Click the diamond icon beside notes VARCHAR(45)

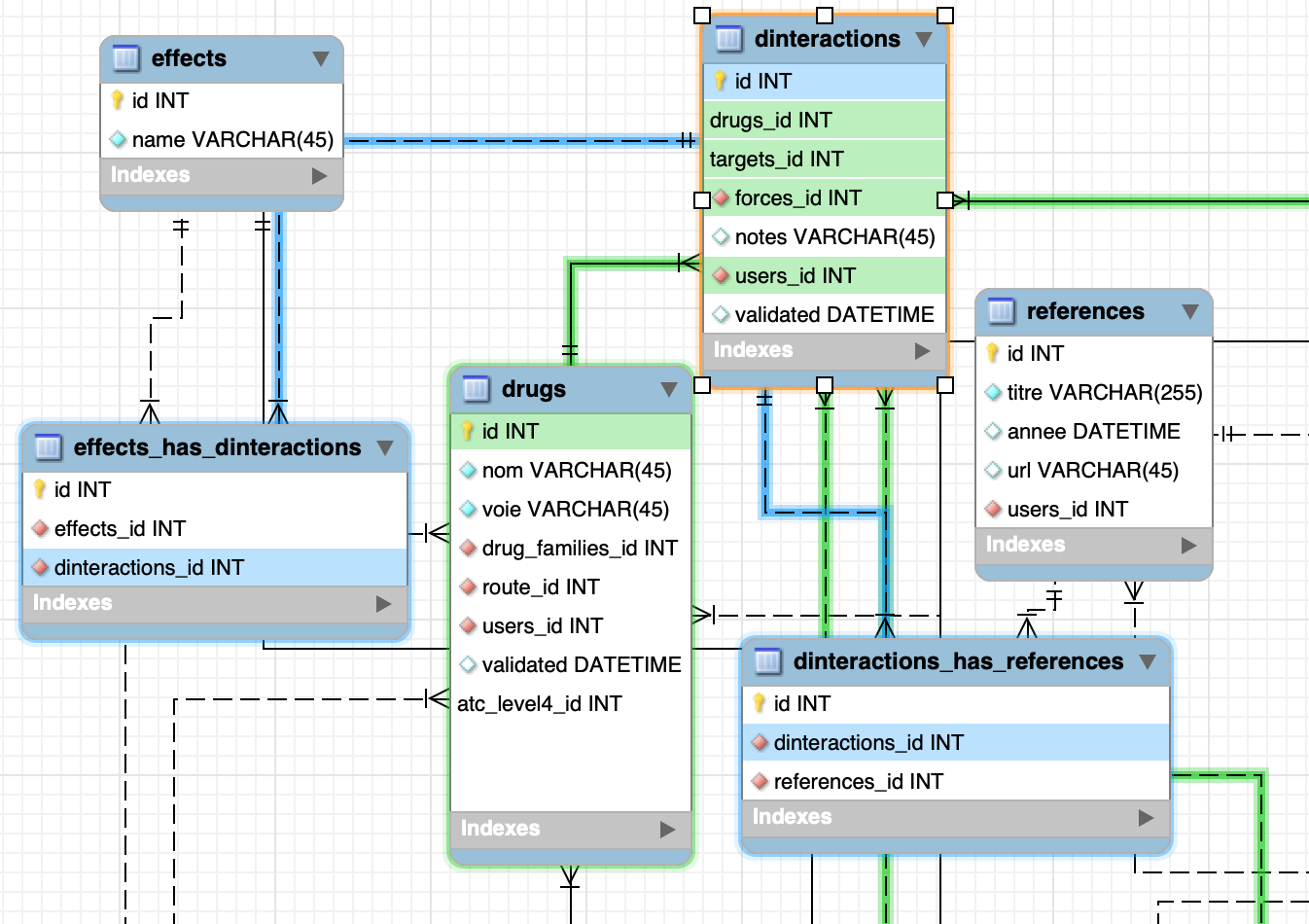point(721,236)
